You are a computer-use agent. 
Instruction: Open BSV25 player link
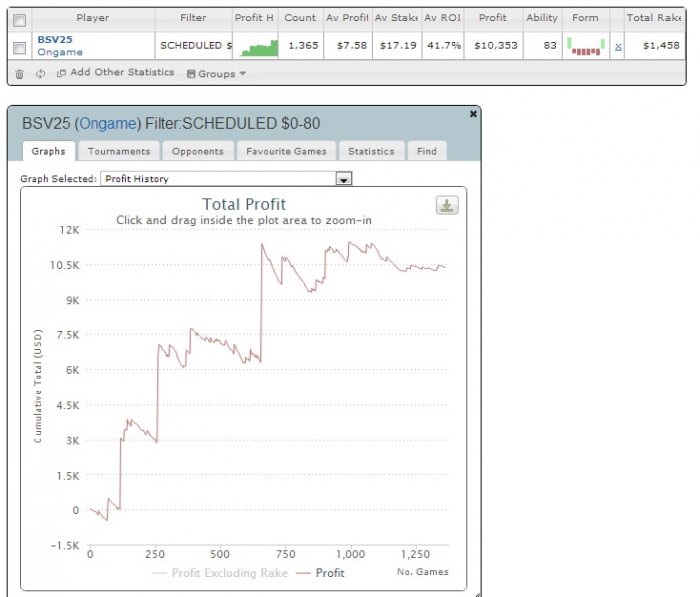(55, 39)
